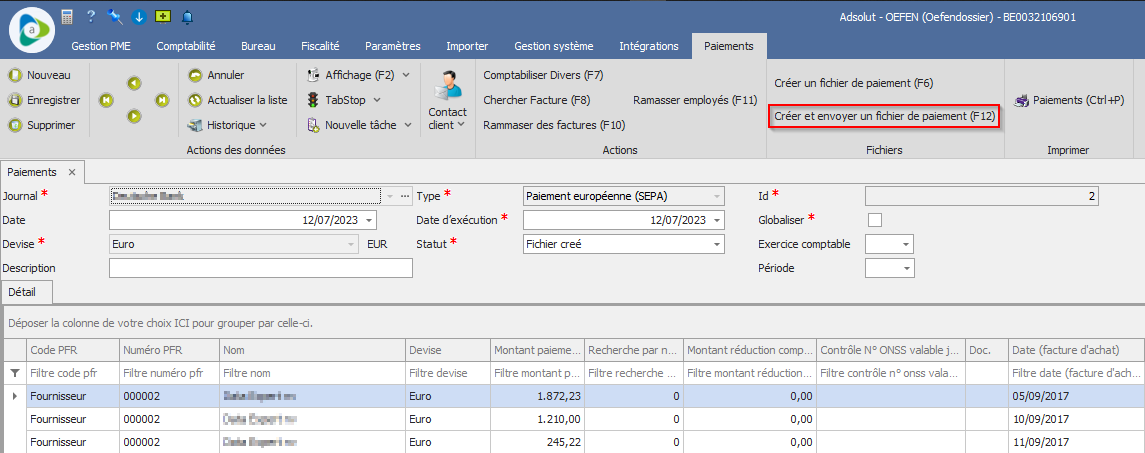This screenshot has height=453, width=1145.
Task: Click Créer et envoyer un fichier de paiement (F12)
Action: click(x=885, y=116)
